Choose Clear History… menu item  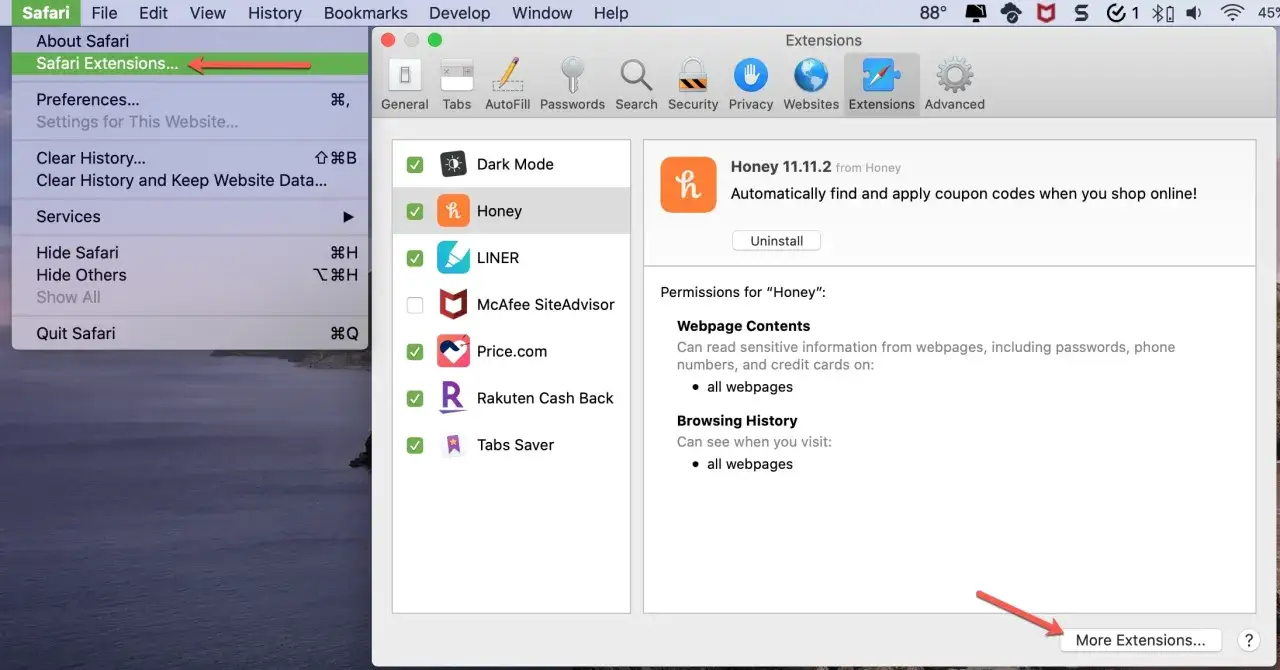pos(190,158)
